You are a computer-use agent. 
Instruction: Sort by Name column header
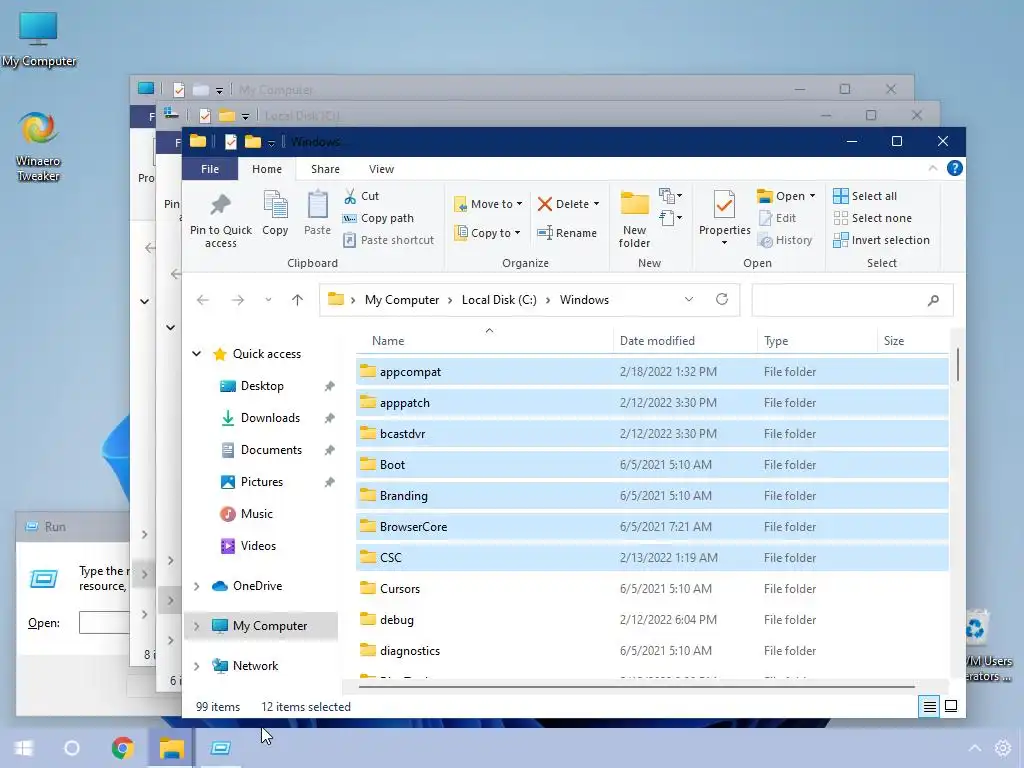[x=484, y=340]
